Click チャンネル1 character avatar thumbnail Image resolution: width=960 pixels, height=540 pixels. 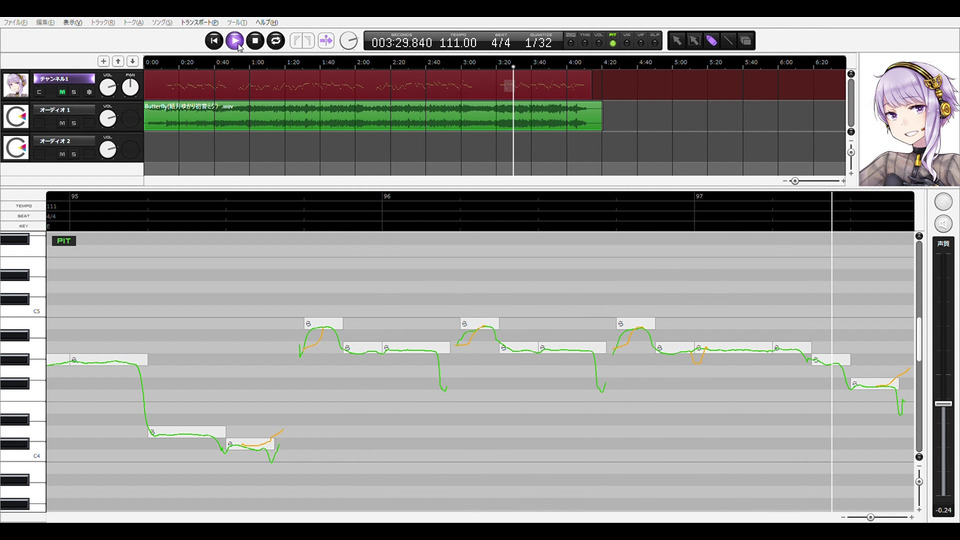(16, 85)
